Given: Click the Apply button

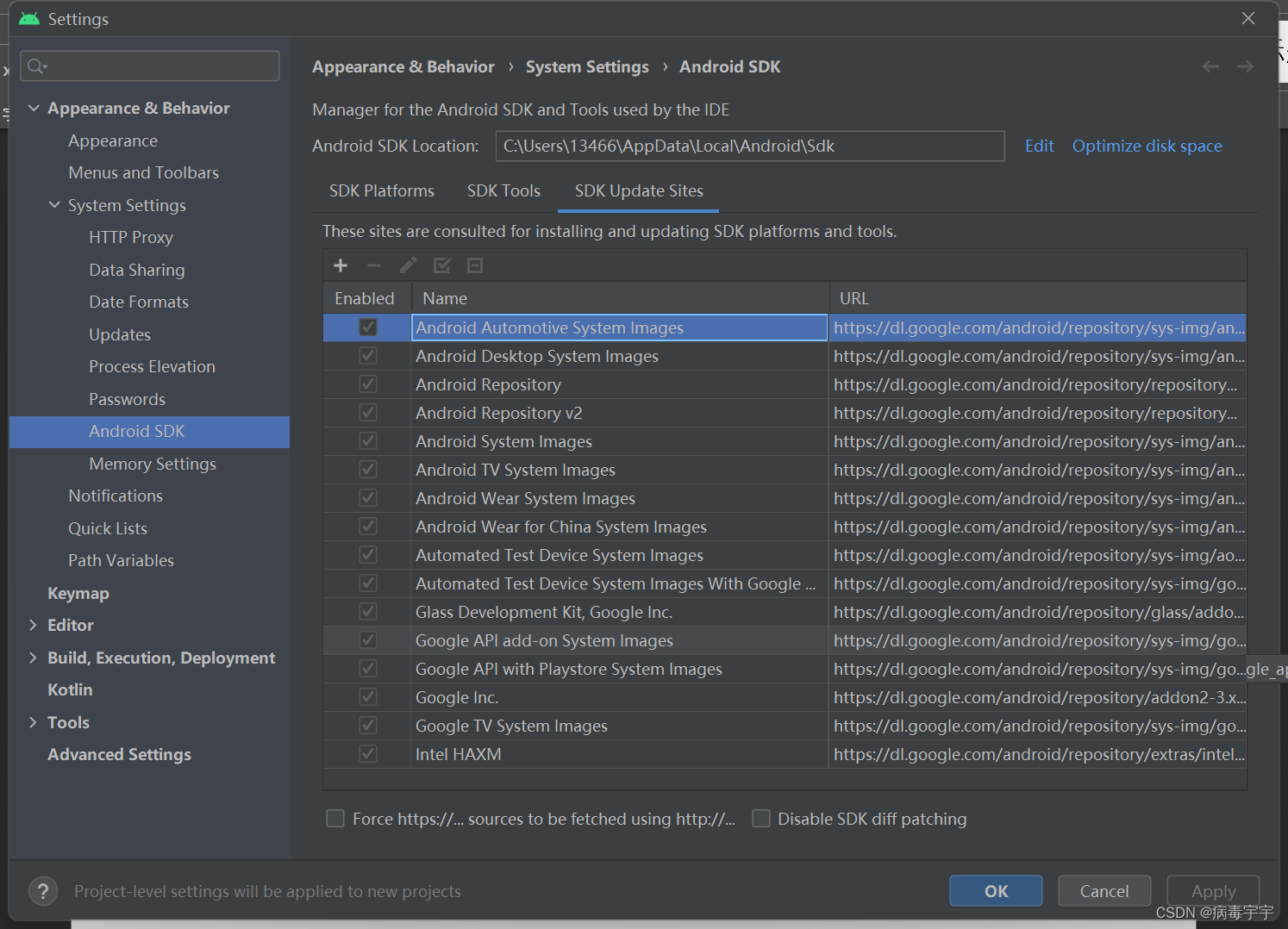Looking at the screenshot, I should 1213,891.
